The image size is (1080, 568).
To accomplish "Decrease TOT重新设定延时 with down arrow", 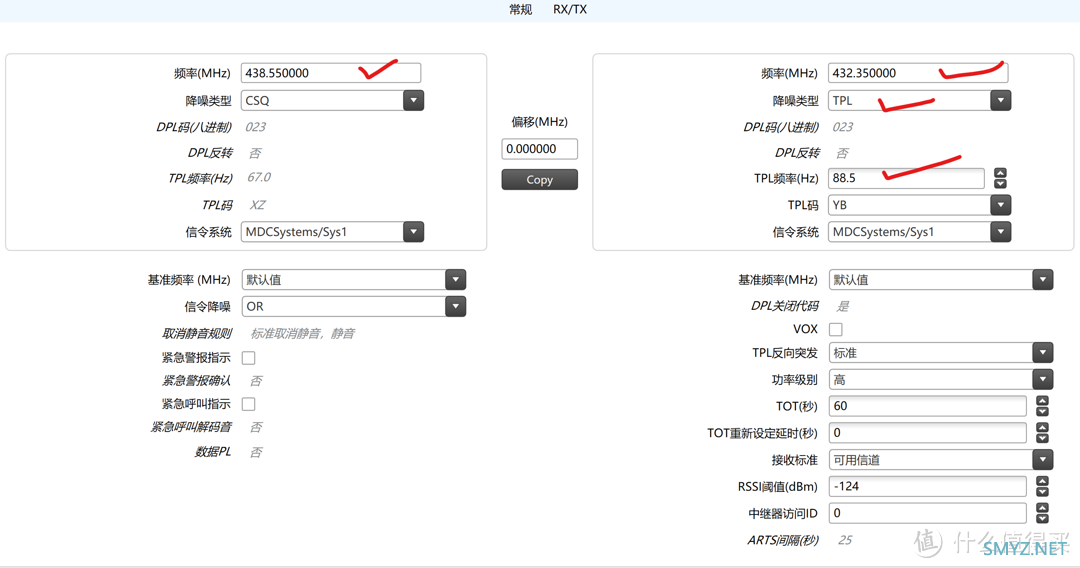I will (x=1042, y=439).
